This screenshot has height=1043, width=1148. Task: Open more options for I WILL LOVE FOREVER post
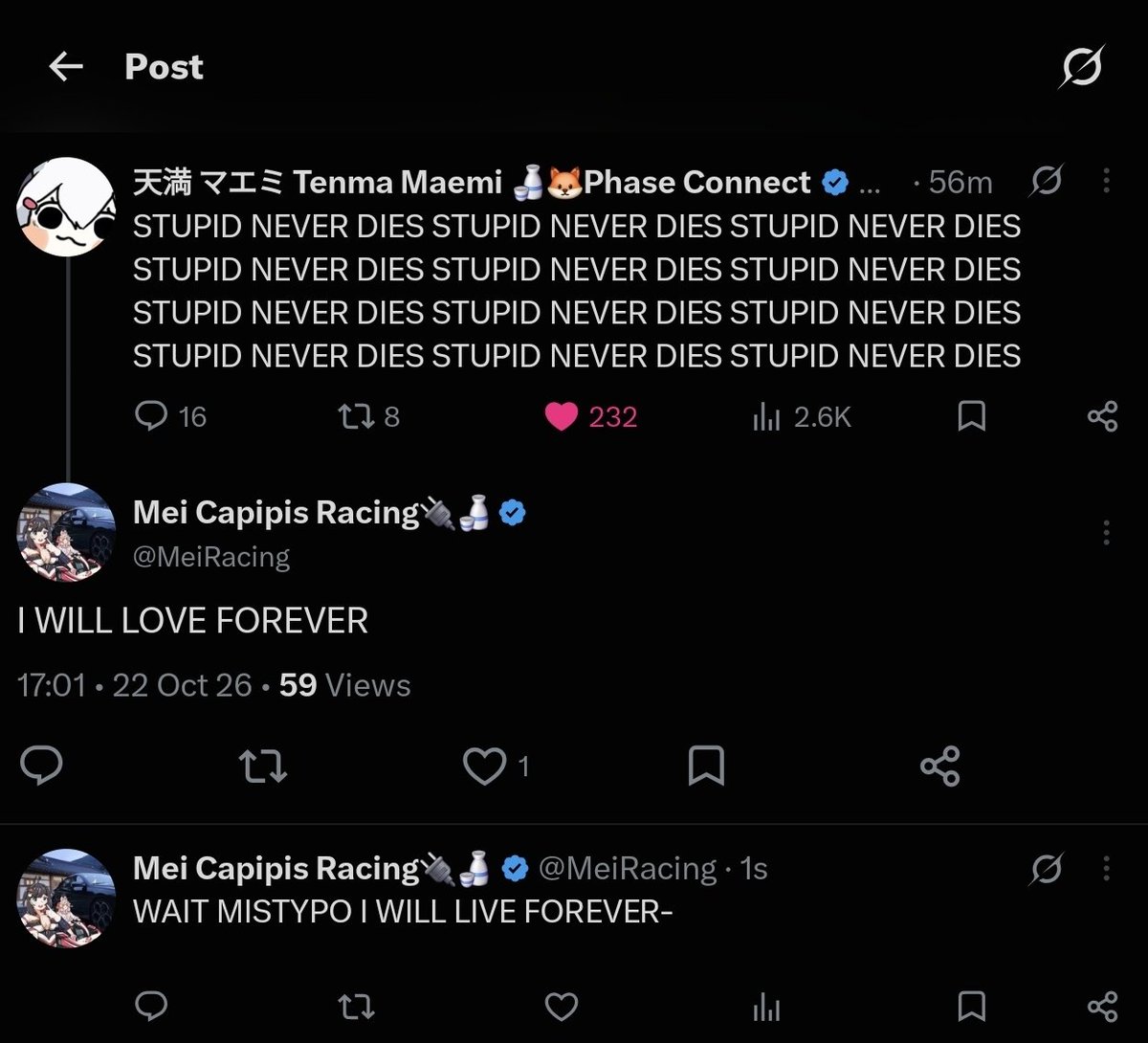click(1107, 532)
